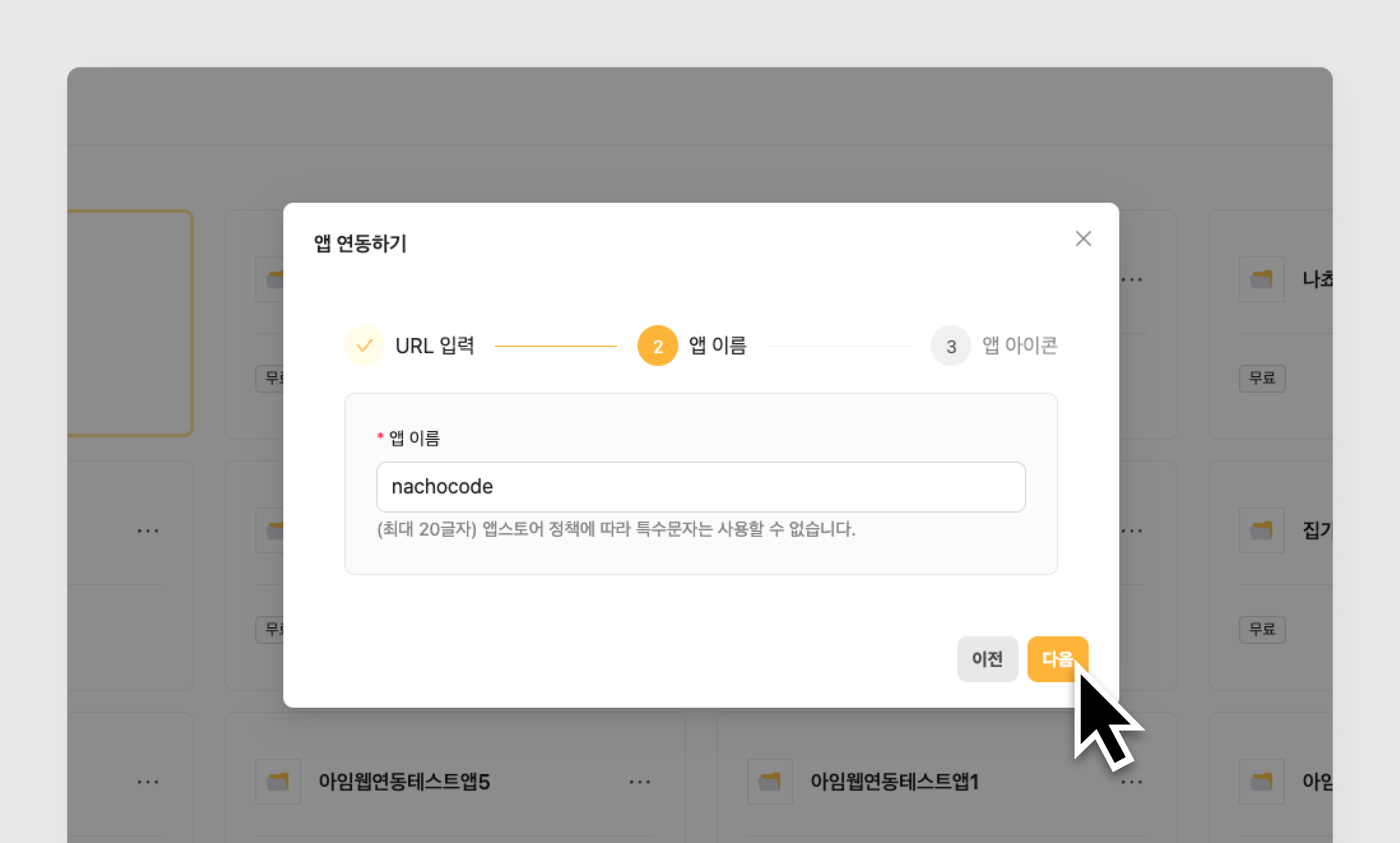Click folder icon of 아임웹연동테스트앱1
This screenshot has height=843, width=1400.
pyautogui.click(x=769, y=782)
